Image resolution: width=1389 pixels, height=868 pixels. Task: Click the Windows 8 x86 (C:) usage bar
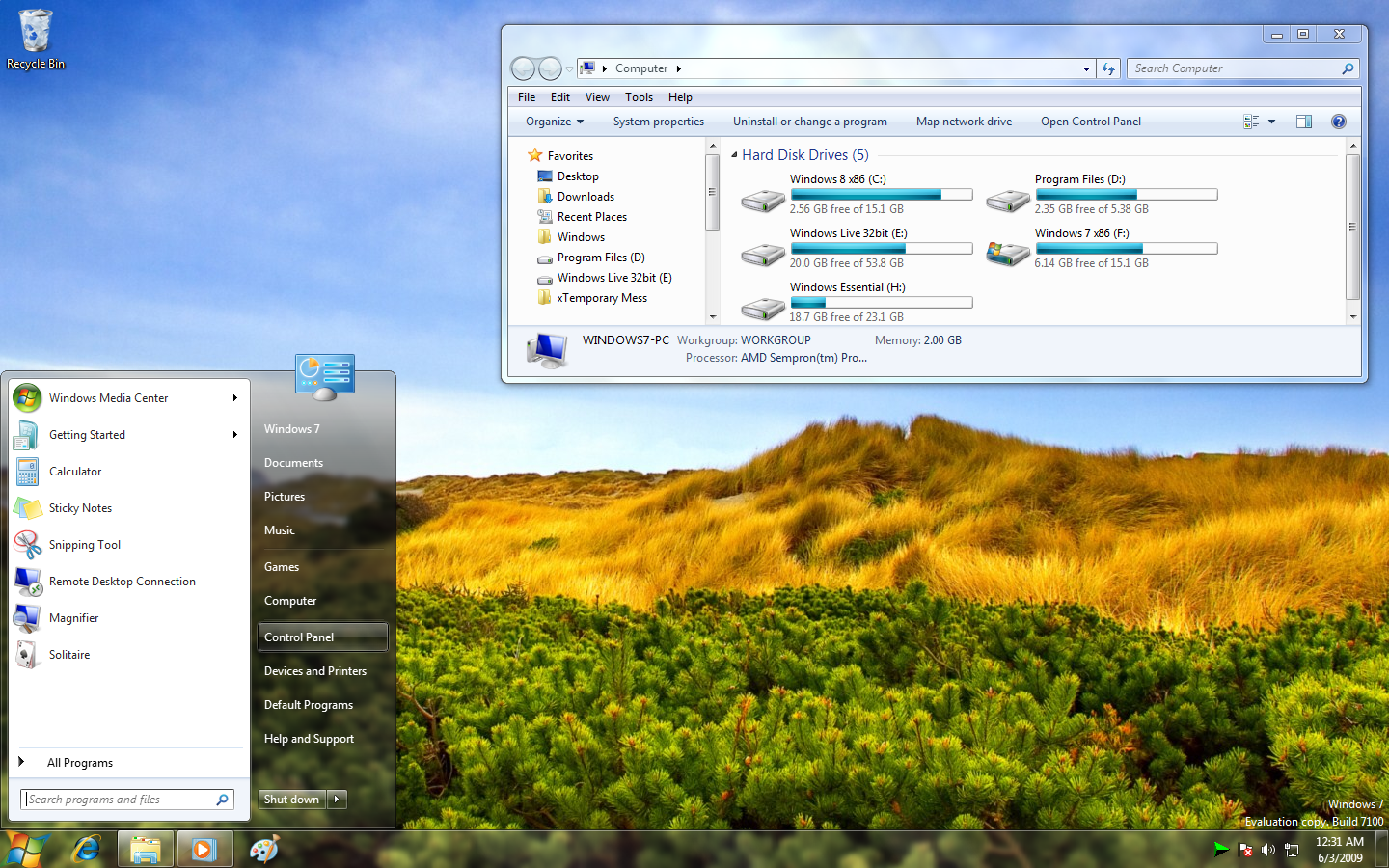(882, 195)
